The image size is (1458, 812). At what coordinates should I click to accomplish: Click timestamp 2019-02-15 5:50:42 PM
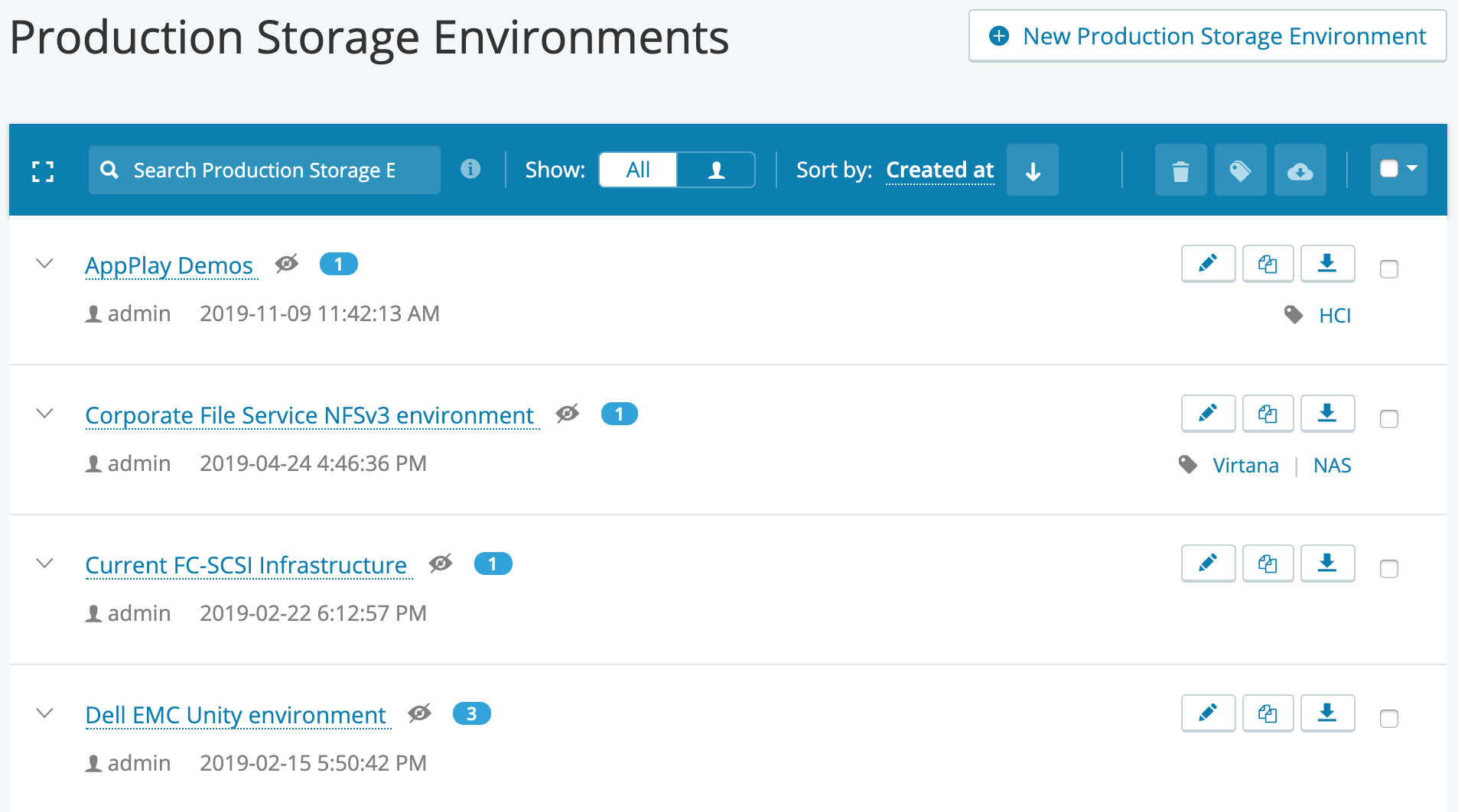314,763
